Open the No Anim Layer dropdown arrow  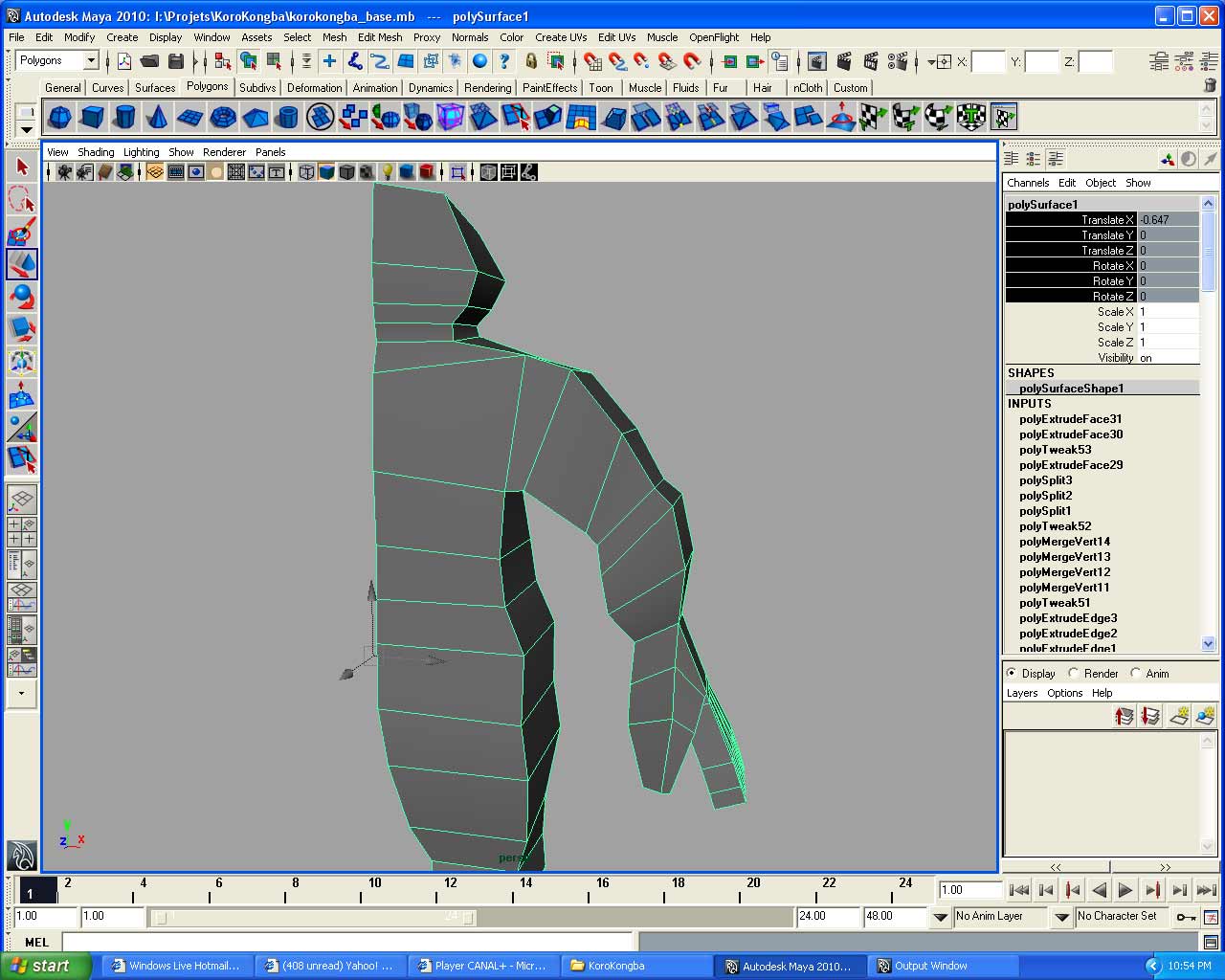click(941, 917)
